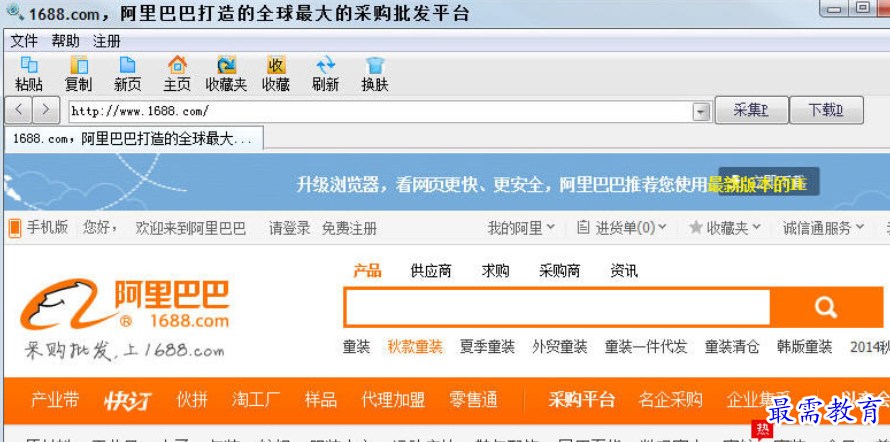Screen dimensions: 890x442
Task: Open the 注册 menu
Action: [107, 41]
